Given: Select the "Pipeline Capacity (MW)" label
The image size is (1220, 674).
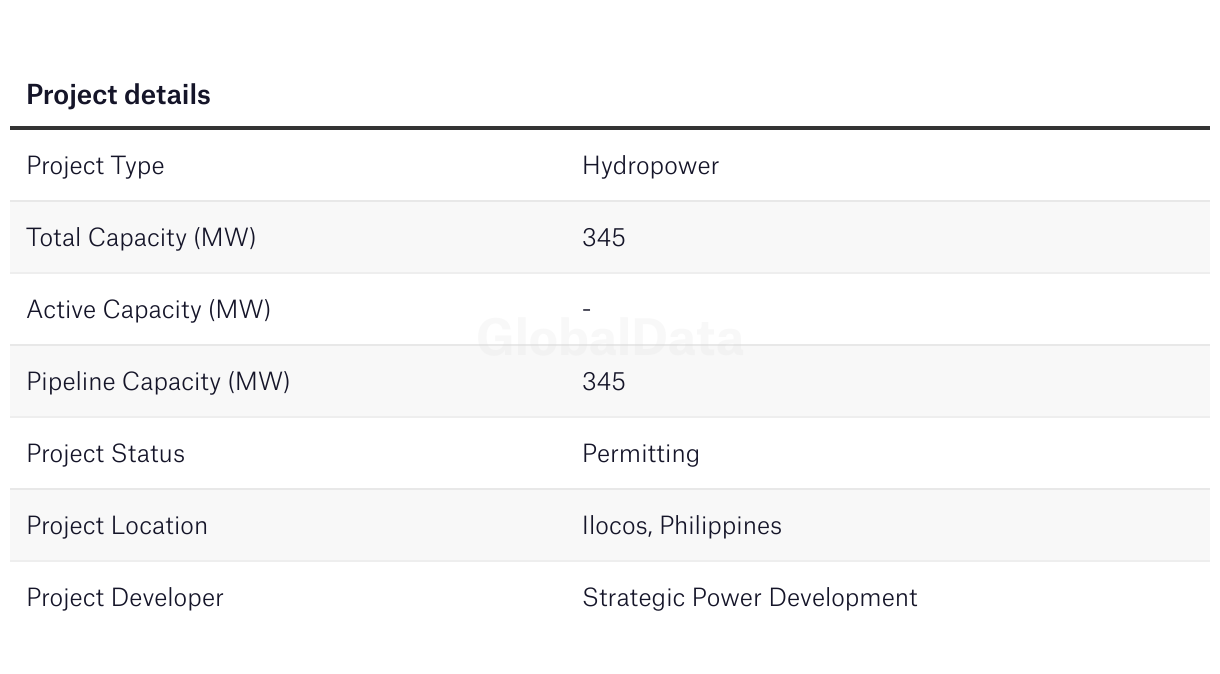Looking at the screenshot, I should [158, 382].
